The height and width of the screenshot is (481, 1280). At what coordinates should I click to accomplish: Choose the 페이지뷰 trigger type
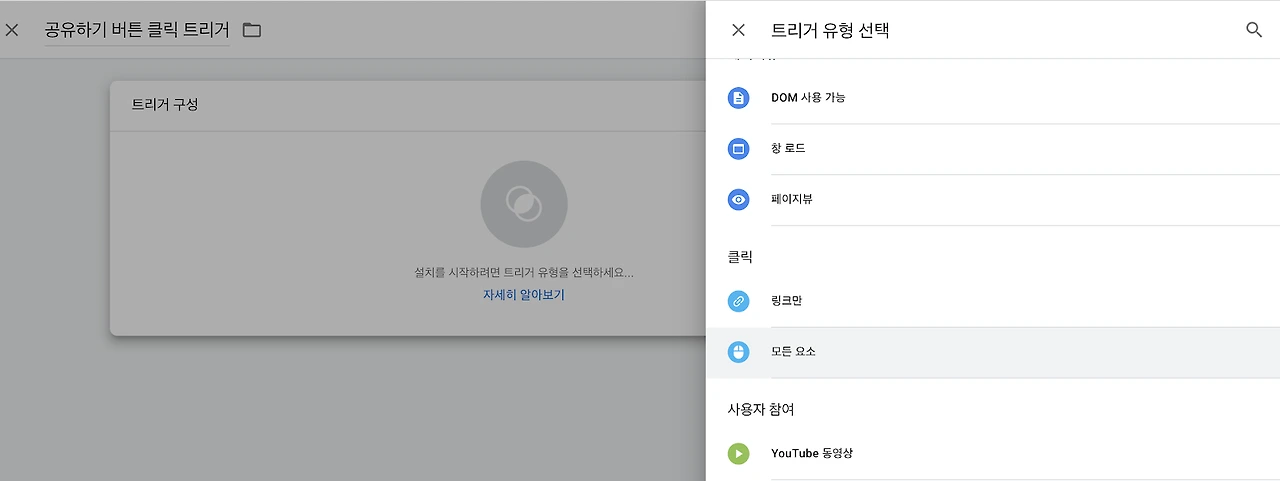click(x=993, y=200)
